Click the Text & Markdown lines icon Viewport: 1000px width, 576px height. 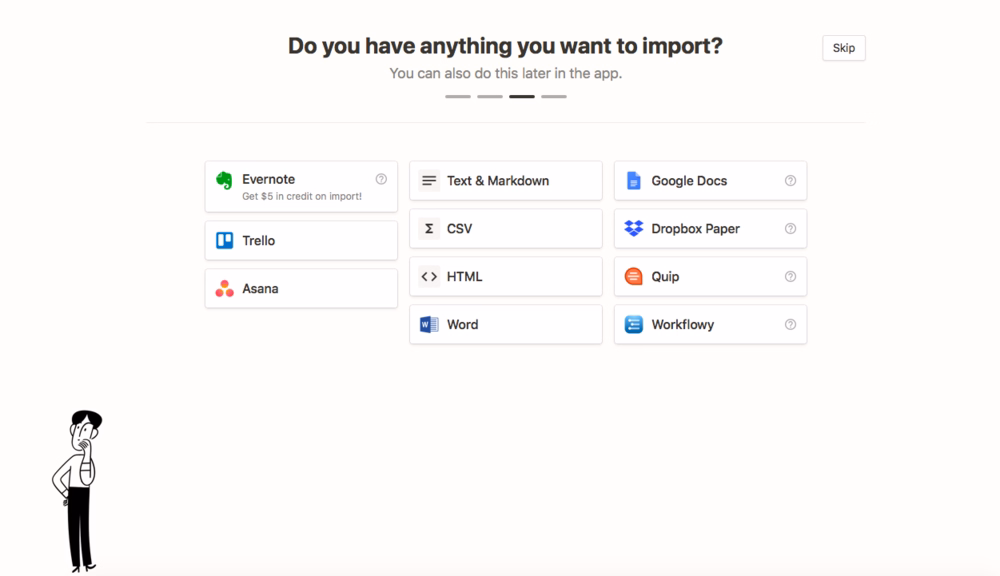pos(429,181)
